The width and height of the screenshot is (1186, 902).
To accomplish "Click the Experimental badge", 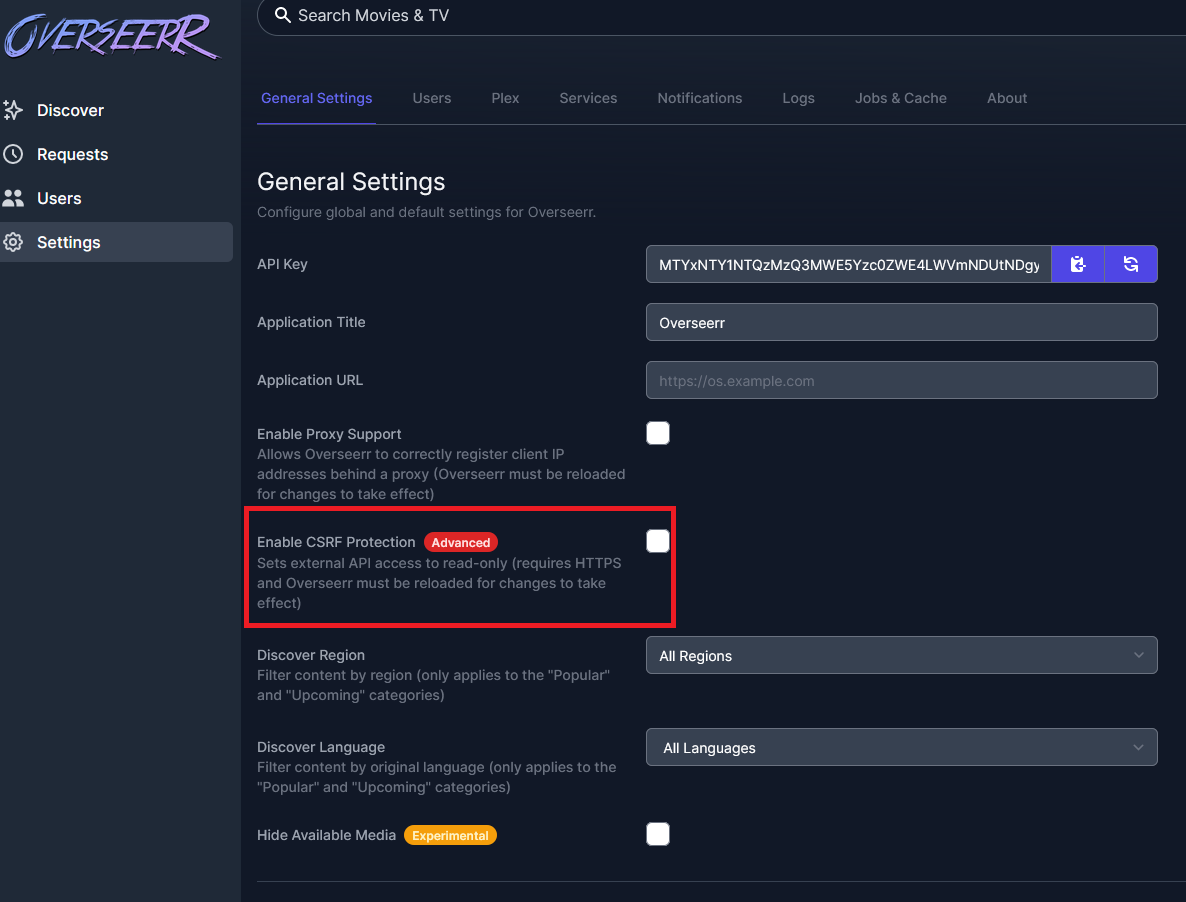I will point(450,835).
